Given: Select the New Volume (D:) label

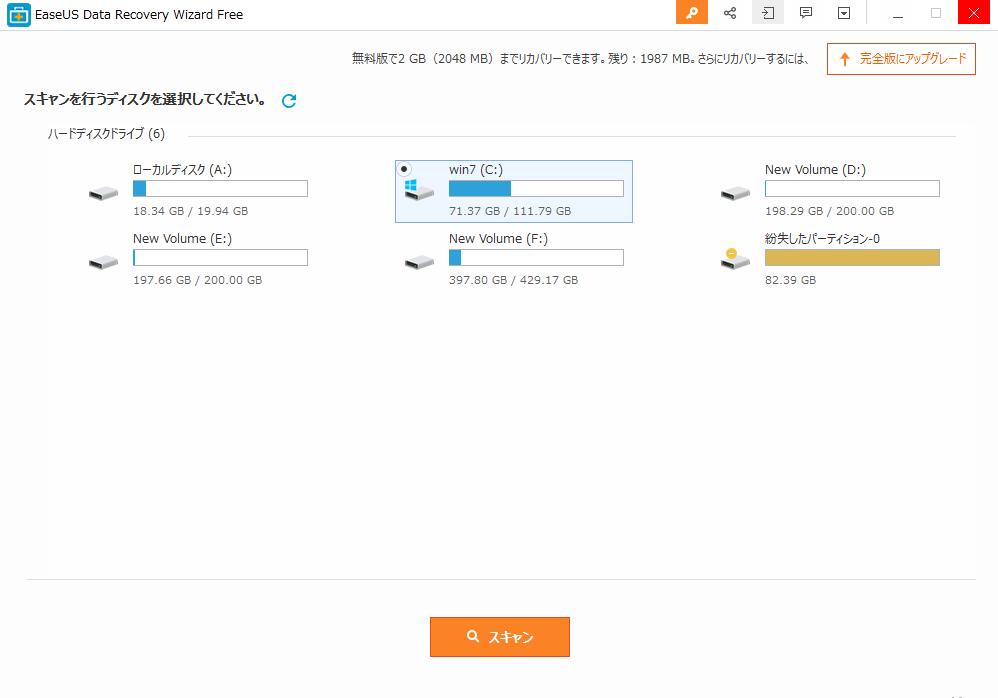Looking at the screenshot, I should coord(815,170).
